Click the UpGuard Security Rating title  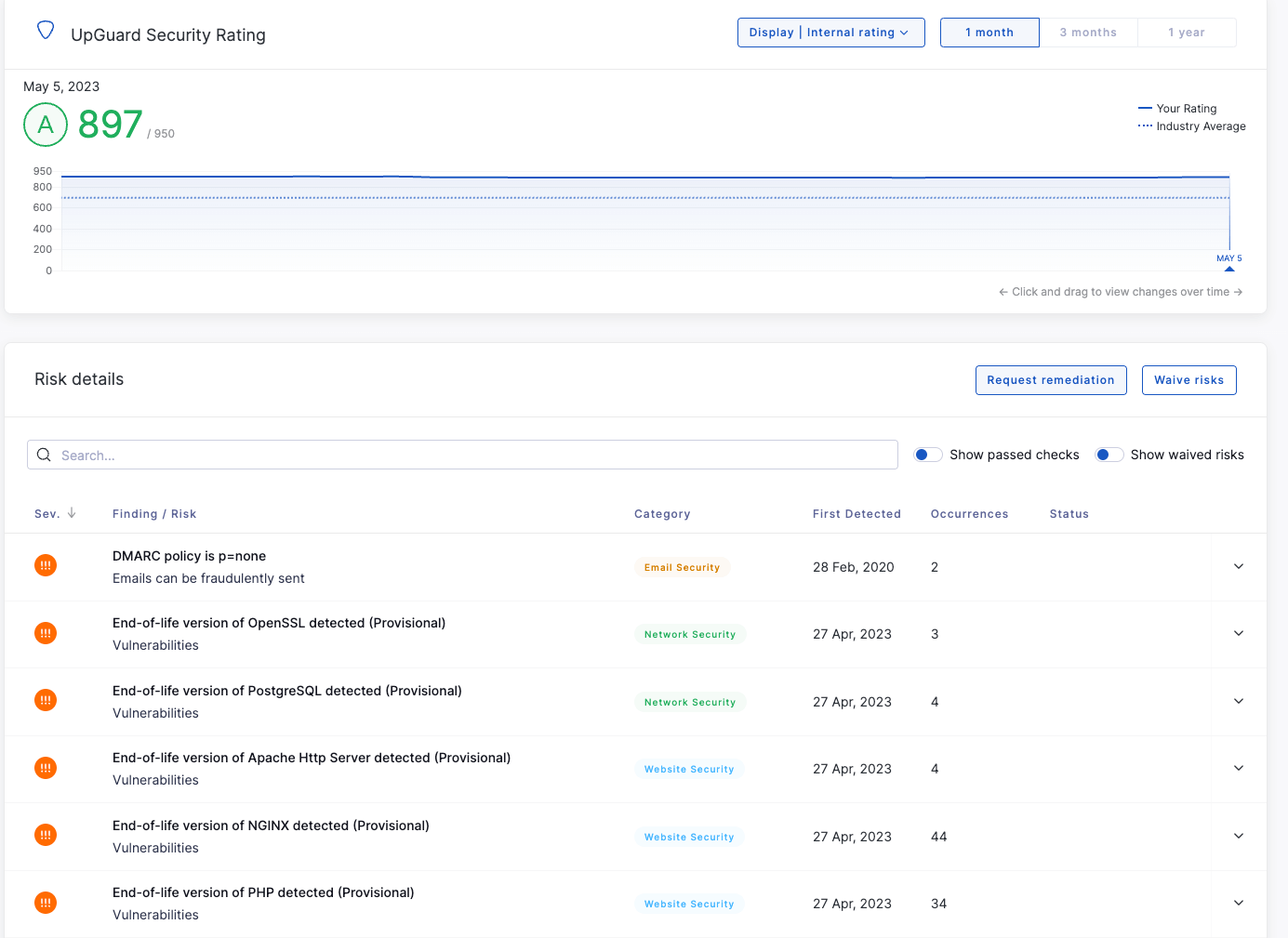point(168,35)
